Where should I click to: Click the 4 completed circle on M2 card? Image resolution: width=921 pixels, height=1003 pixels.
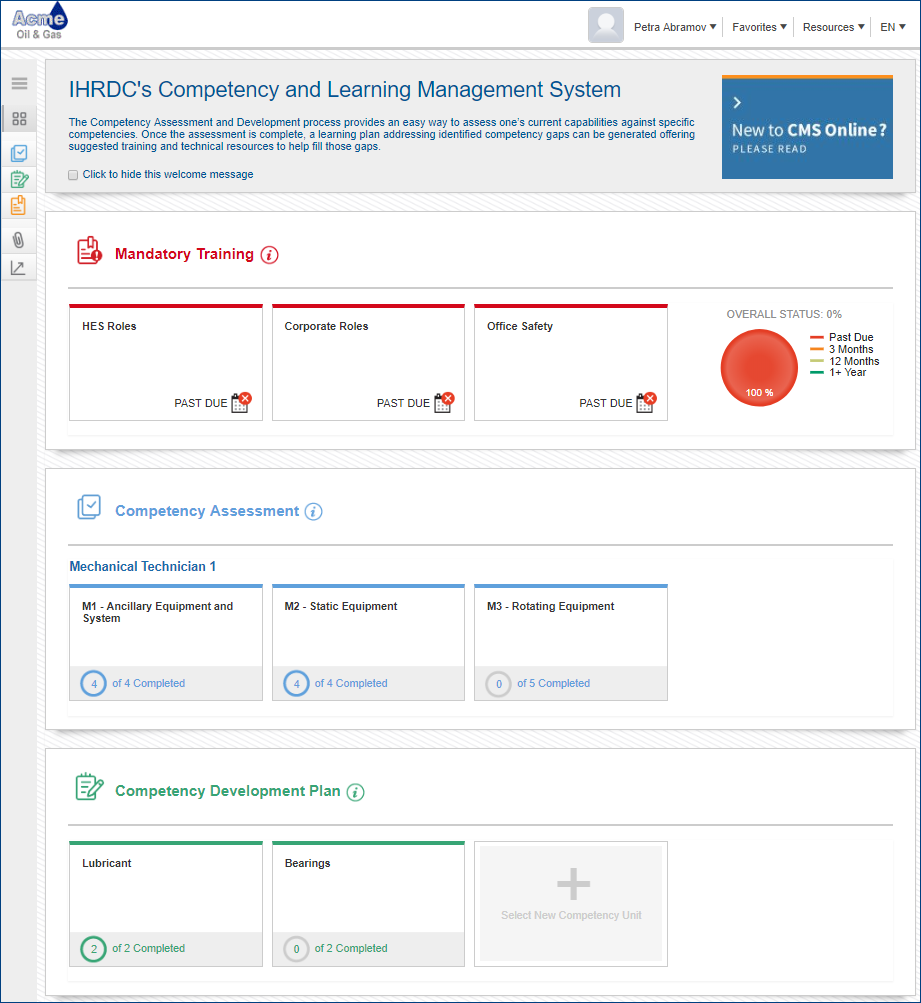pyautogui.click(x=296, y=683)
